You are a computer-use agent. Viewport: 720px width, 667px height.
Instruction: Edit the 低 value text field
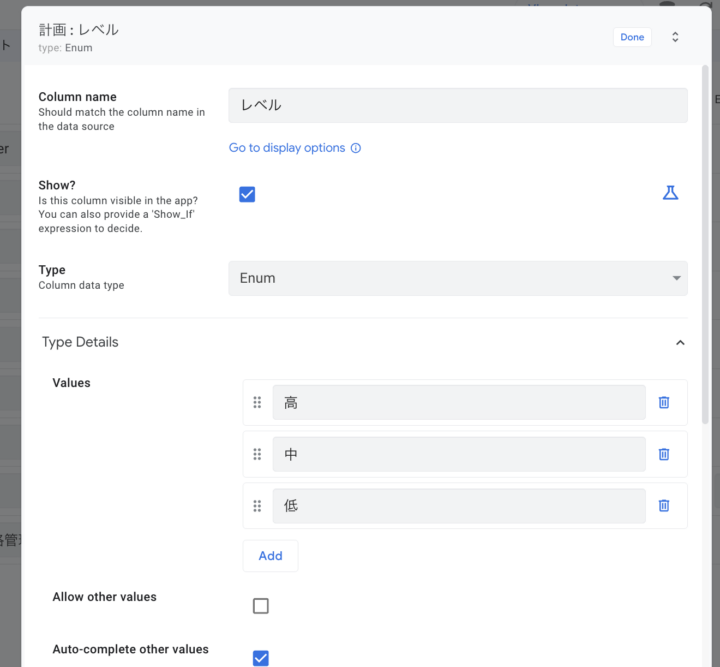click(x=458, y=506)
